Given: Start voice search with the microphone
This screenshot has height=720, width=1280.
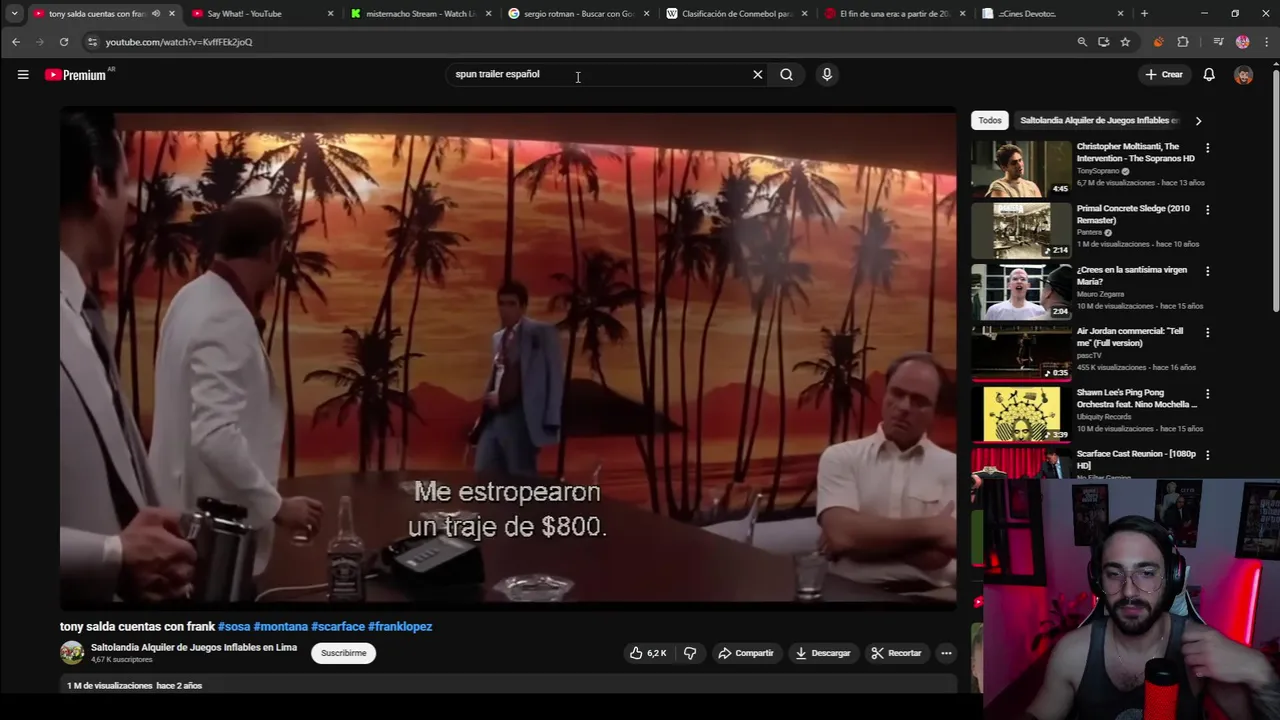Looking at the screenshot, I should pos(827,74).
